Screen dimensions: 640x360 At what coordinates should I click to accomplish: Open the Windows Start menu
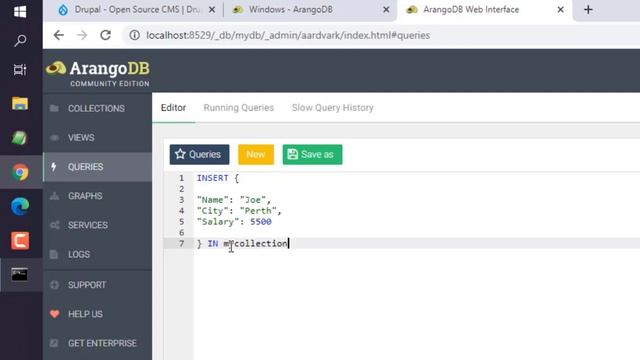20,11
